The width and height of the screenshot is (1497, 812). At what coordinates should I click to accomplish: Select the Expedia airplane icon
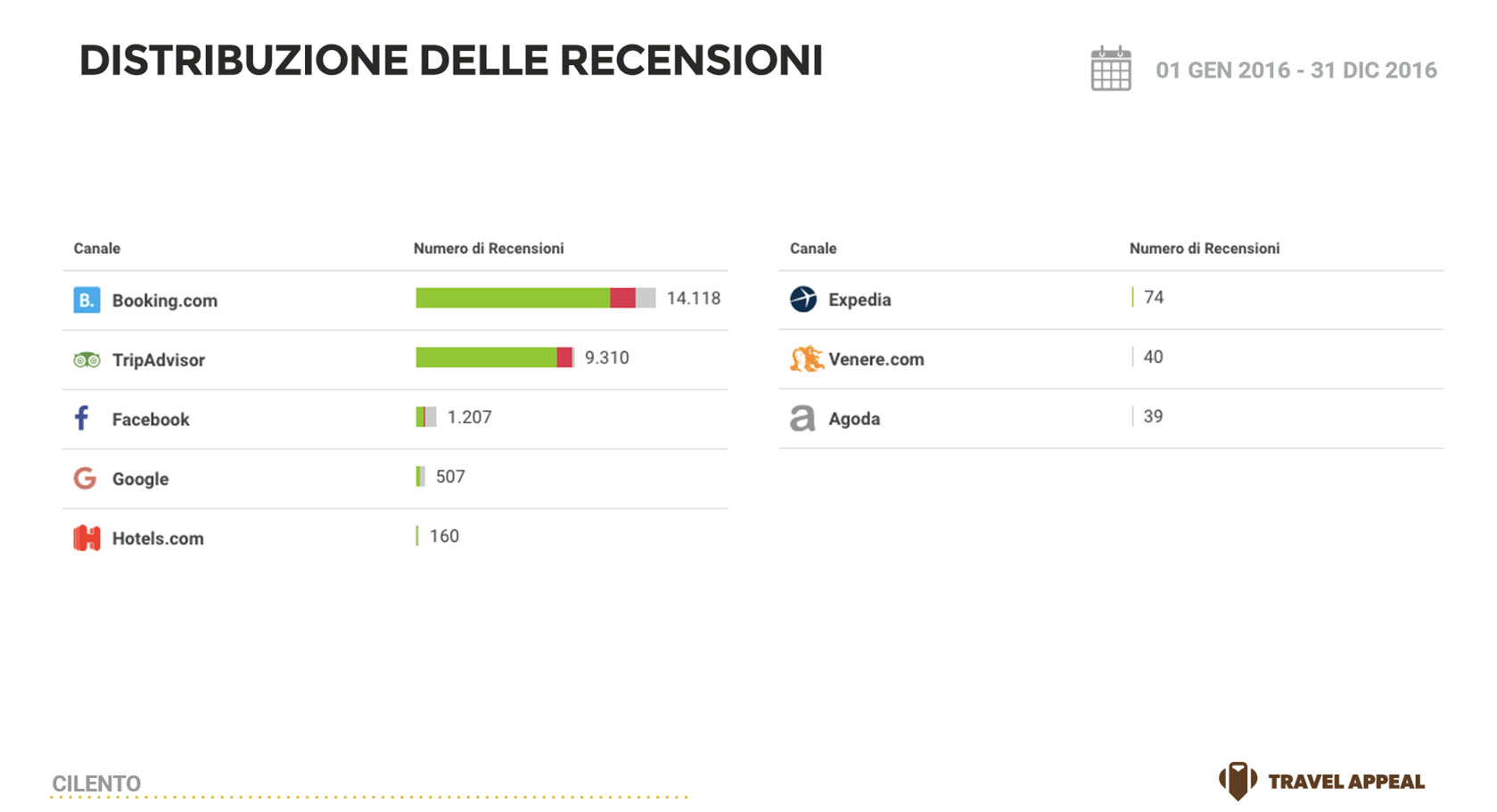pos(803,299)
